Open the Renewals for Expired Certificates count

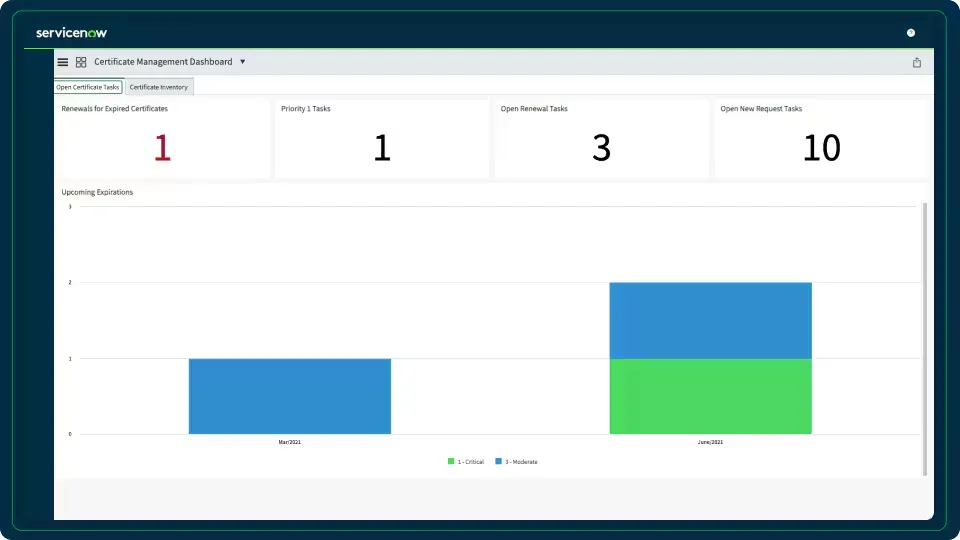[162, 148]
